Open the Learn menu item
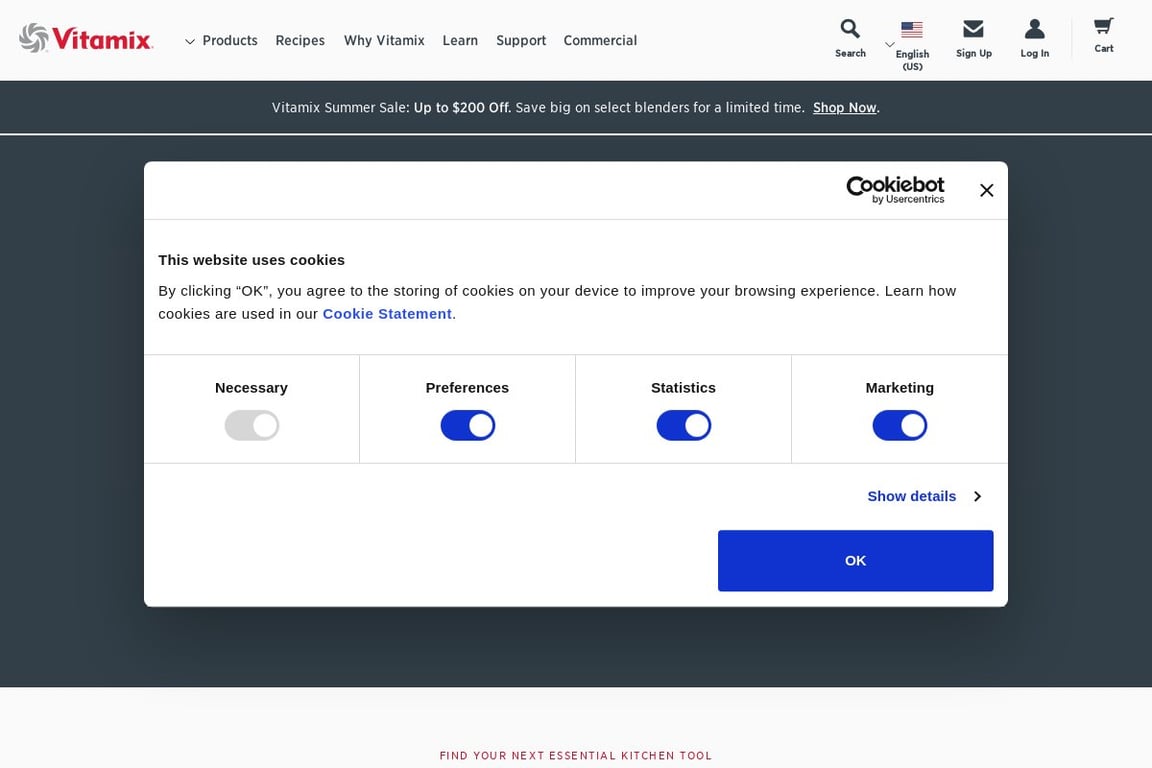The width and height of the screenshot is (1152, 768). [460, 40]
